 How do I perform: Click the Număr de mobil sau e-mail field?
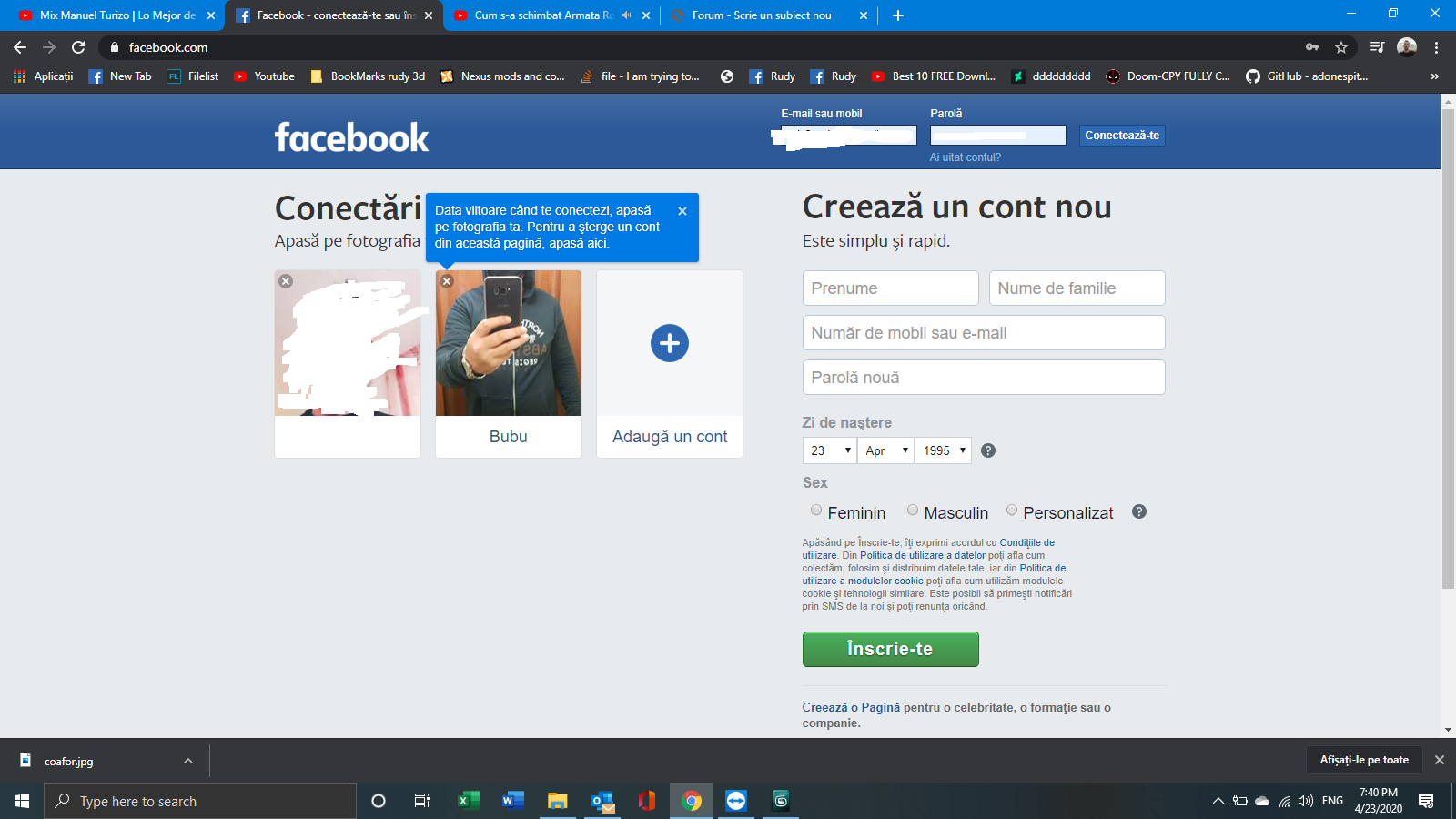(x=983, y=333)
